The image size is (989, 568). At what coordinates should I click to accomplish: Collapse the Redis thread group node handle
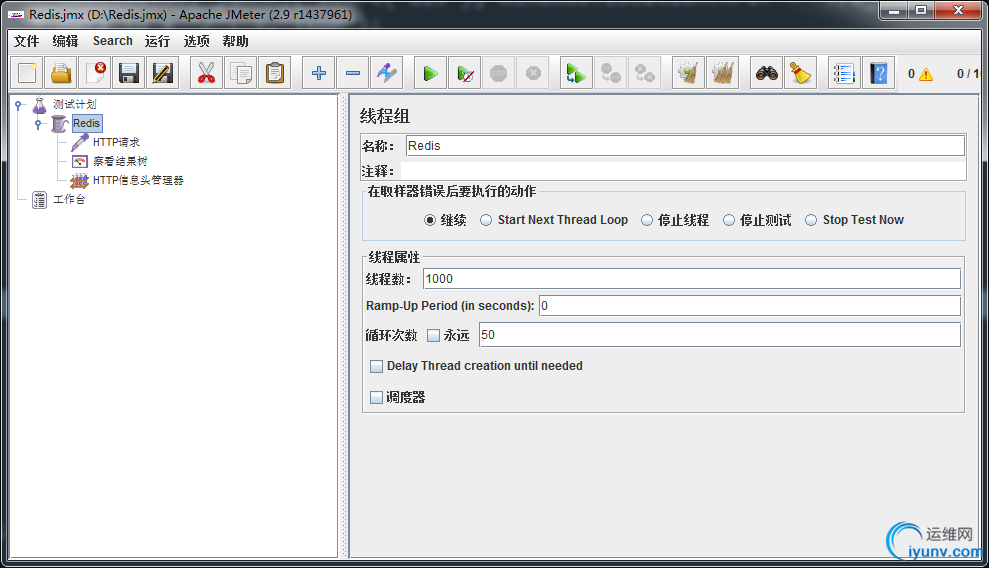(x=38, y=124)
